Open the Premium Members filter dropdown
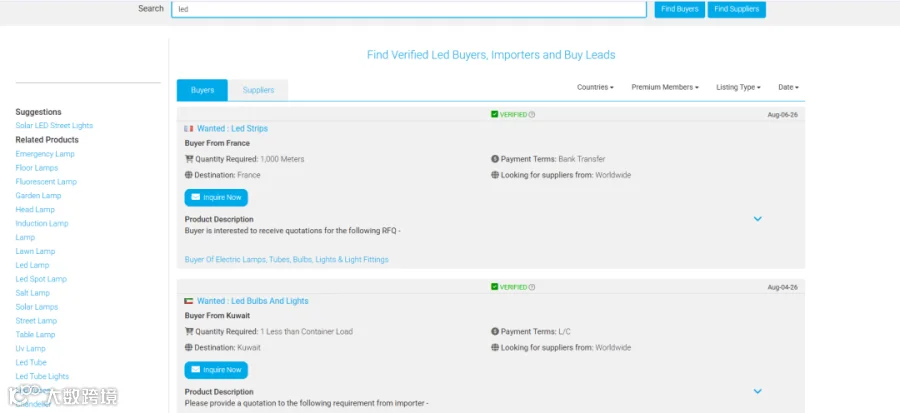Viewport: 900px width, 413px height. (x=665, y=87)
